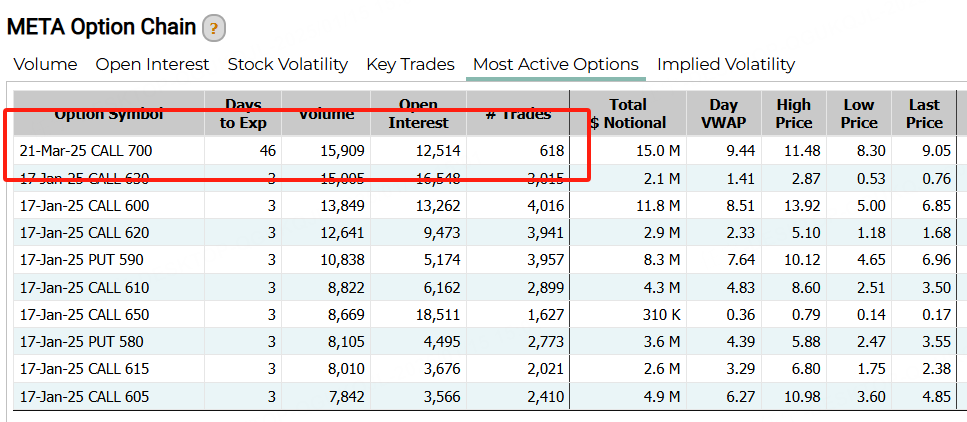
Task: Click the volume value 8,010
Action: coord(347,369)
